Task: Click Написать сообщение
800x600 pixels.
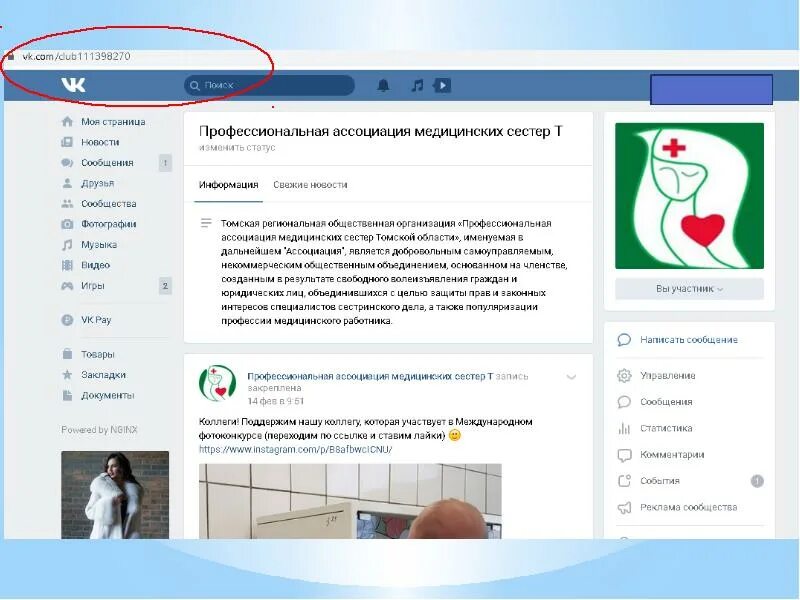Action: coord(689,340)
